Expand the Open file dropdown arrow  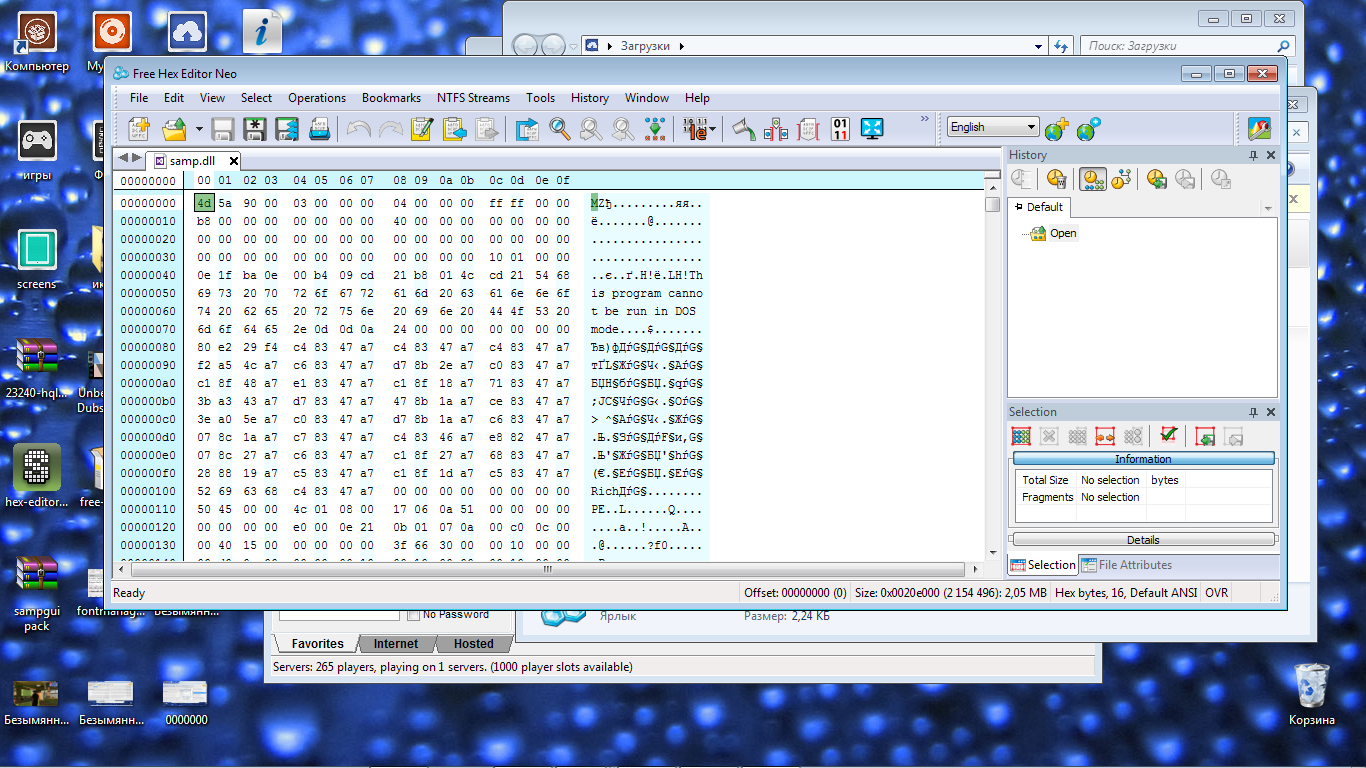coord(199,129)
